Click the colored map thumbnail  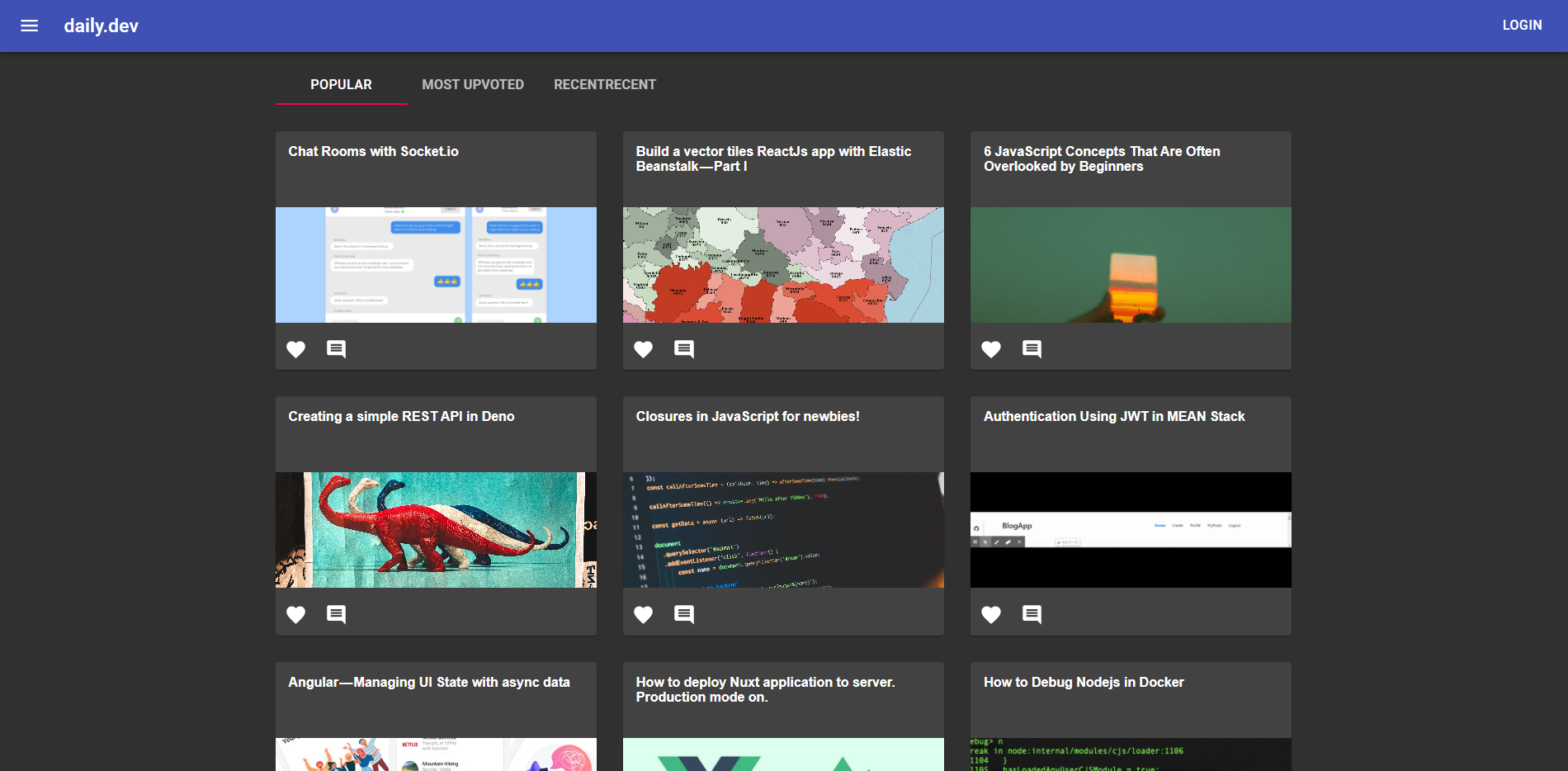[783, 265]
